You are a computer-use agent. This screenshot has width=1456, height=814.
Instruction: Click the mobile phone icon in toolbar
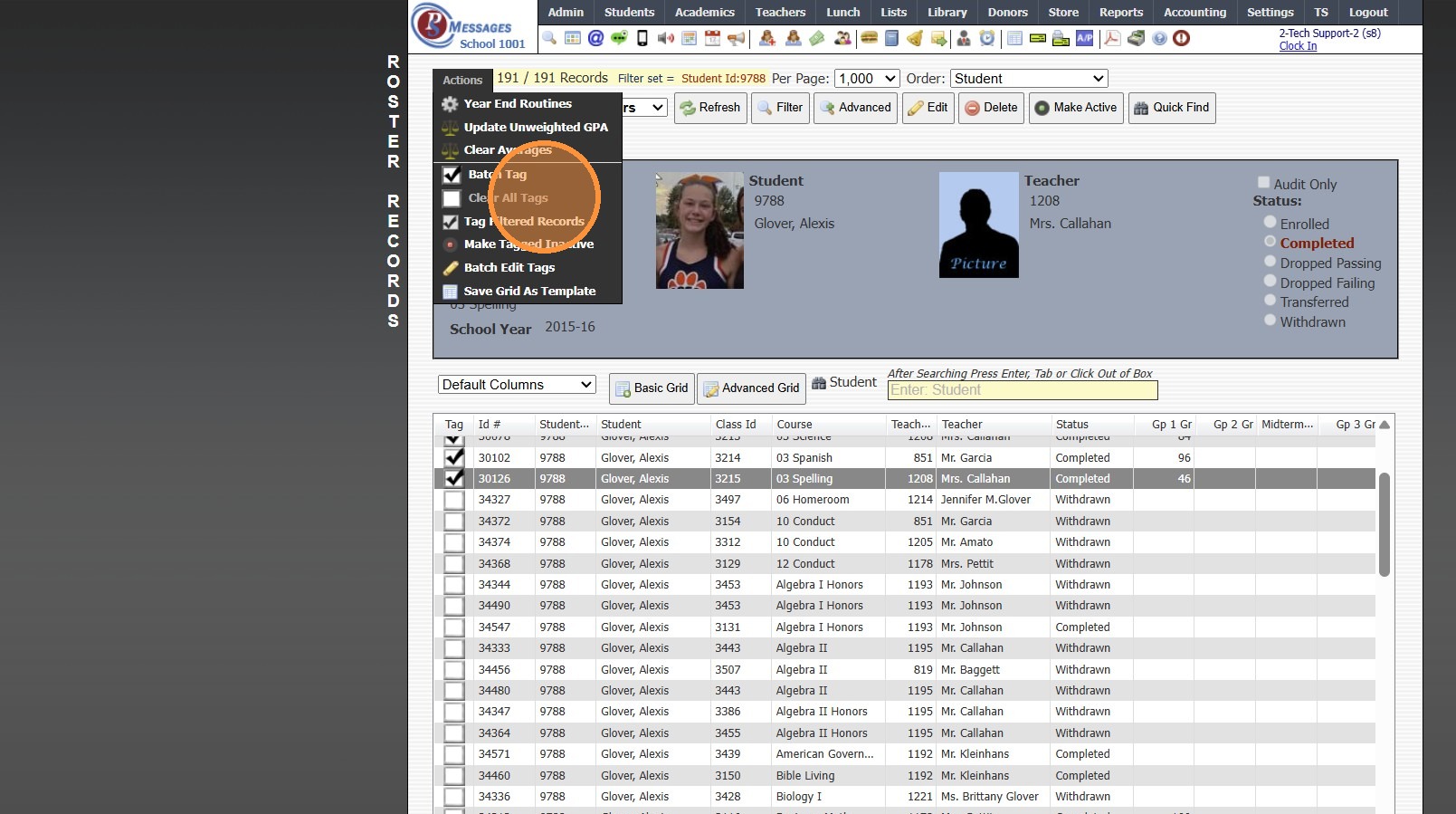tap(642, 38)
